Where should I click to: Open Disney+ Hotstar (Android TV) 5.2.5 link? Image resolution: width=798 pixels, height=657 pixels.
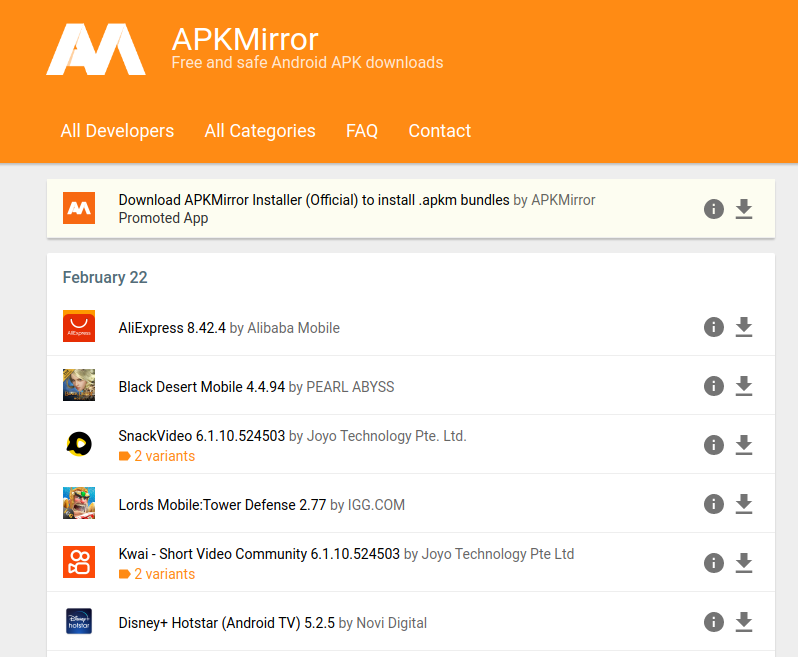226,623
